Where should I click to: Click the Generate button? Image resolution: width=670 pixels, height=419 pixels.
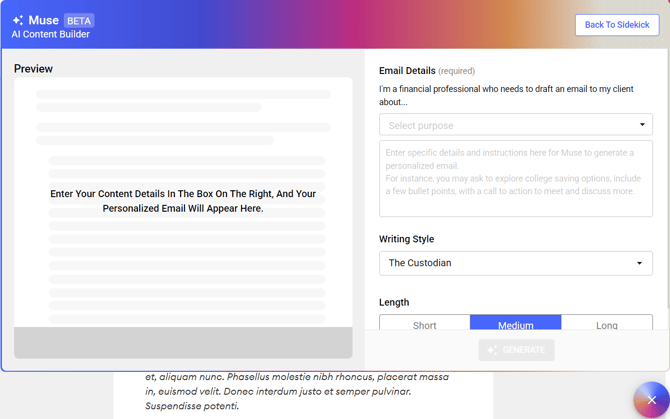(x=516, y=350)
